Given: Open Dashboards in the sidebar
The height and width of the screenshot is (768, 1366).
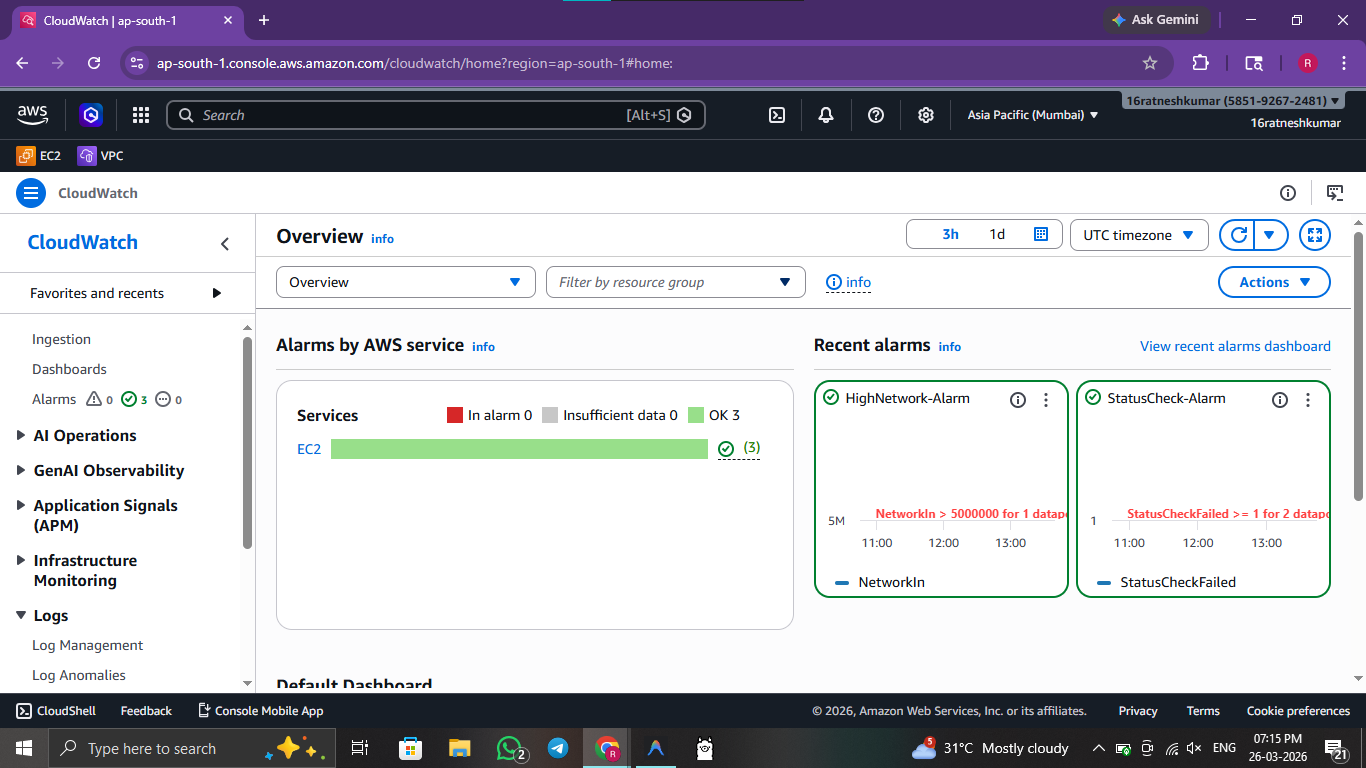Looking at the screenshot, I should click(69, 370).
